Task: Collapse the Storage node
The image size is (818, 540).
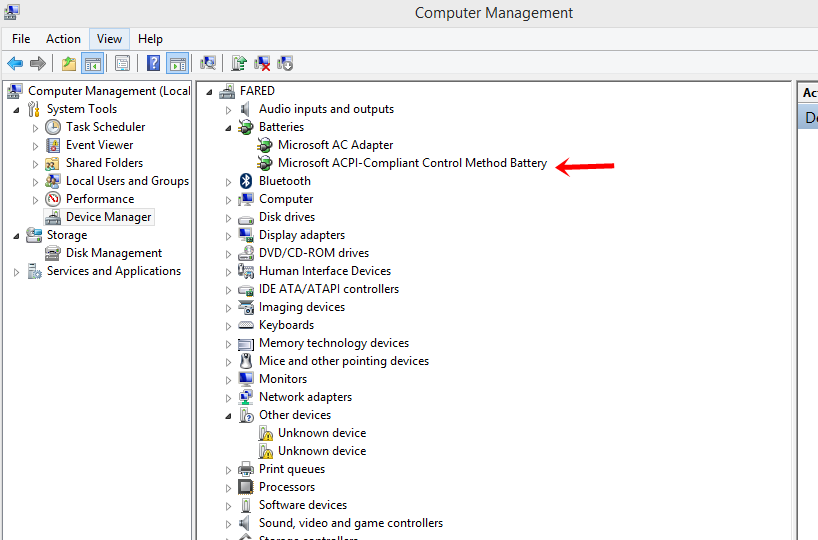Action: pos(17,236)
